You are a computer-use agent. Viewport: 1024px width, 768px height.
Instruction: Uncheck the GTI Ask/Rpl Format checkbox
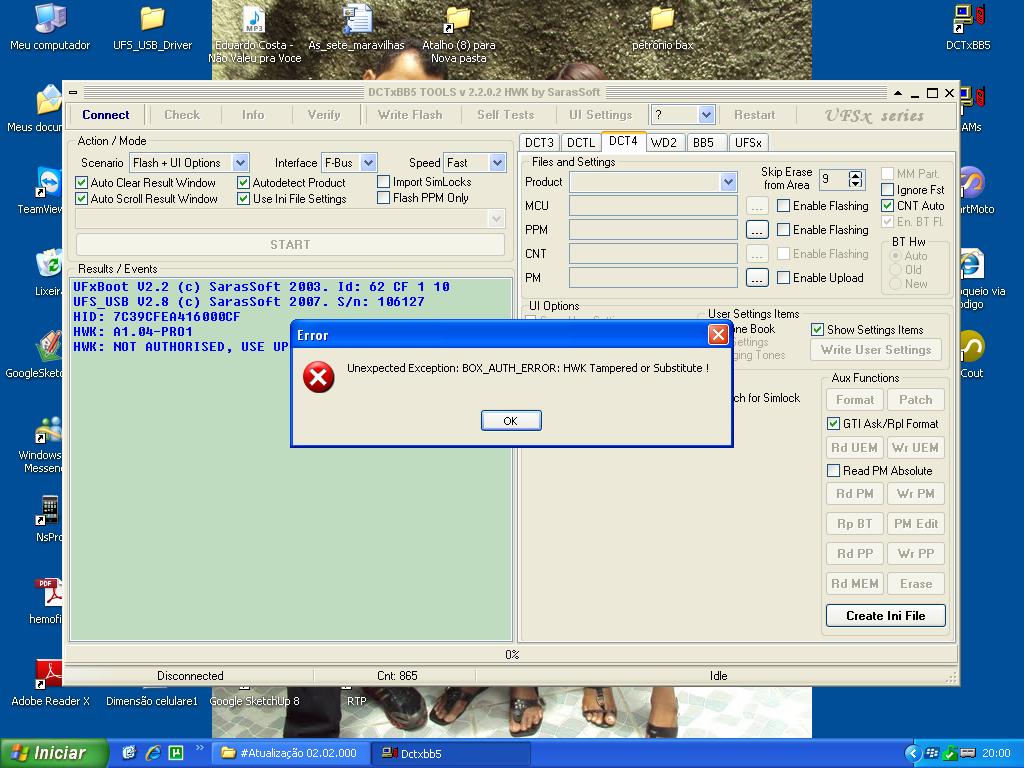tap(833, 424)
